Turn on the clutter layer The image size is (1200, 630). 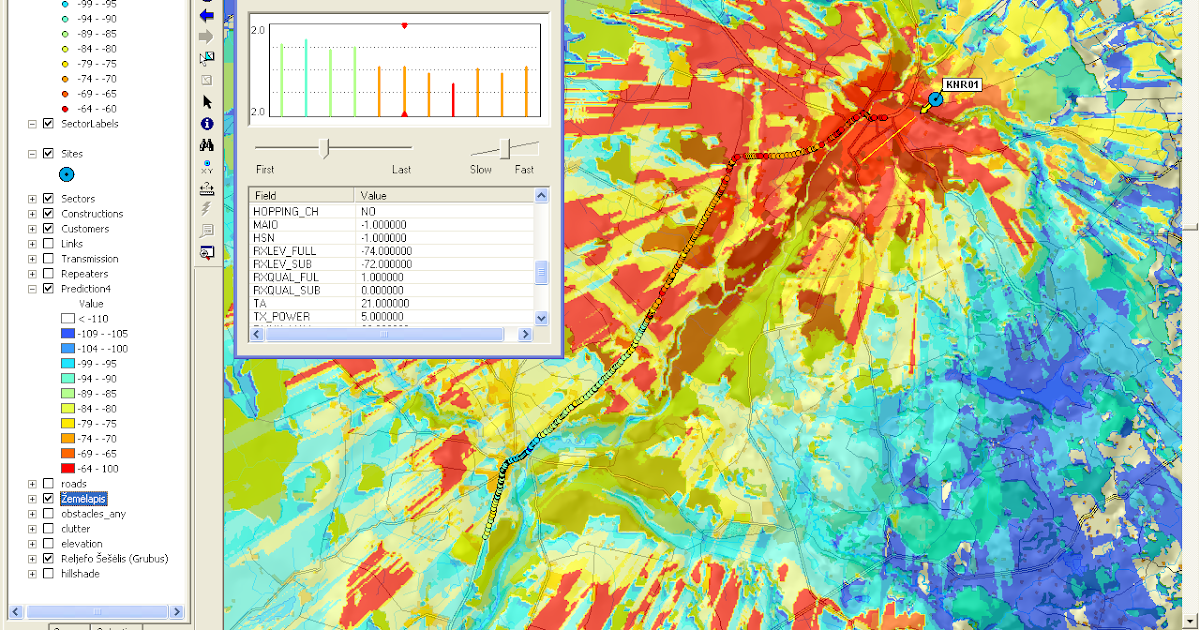47,529
